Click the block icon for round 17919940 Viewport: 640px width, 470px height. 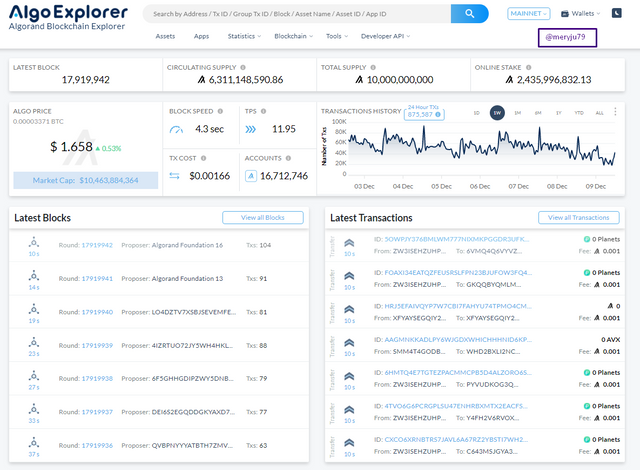pos(34,309)
